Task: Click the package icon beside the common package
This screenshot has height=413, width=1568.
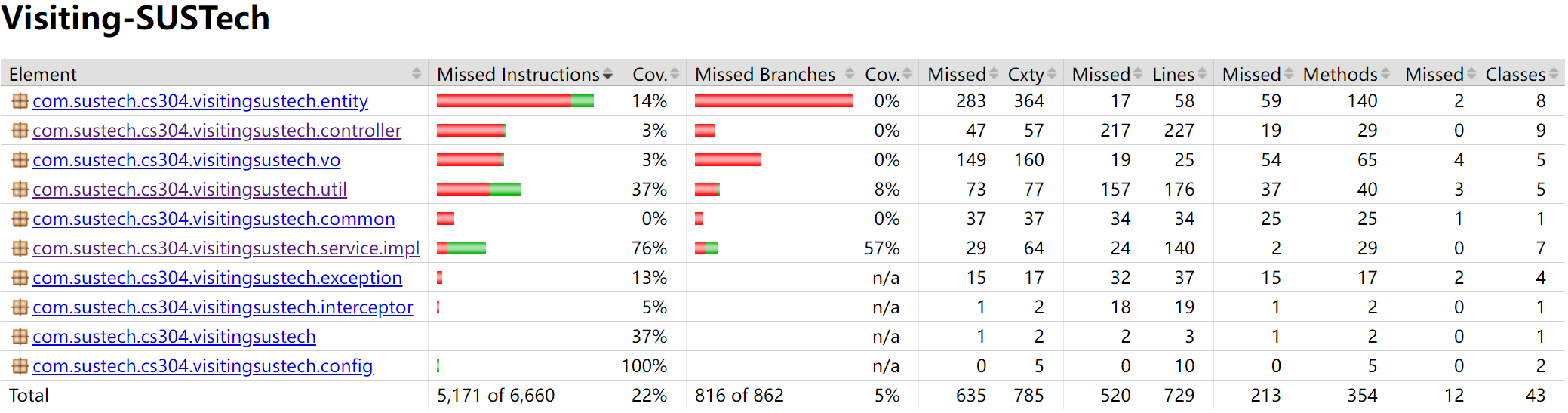Action: tap(20, 219)
